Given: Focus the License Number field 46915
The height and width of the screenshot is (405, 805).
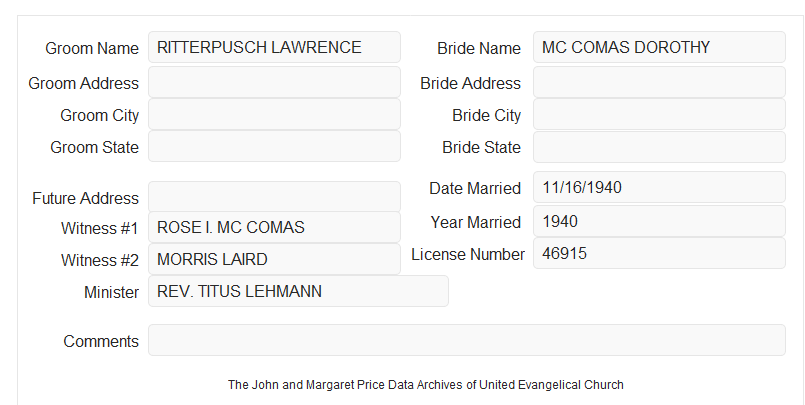Looking at the screenshot, I should coord(659,253).
